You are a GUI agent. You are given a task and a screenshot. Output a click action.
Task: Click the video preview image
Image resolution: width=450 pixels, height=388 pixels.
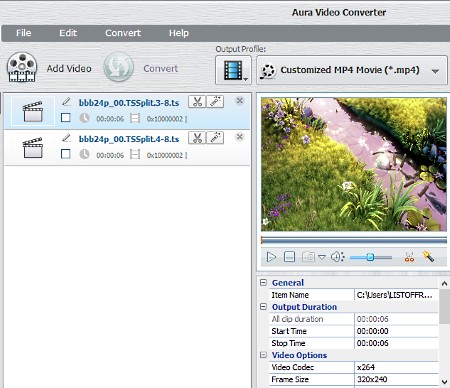[x=354, y=164]
